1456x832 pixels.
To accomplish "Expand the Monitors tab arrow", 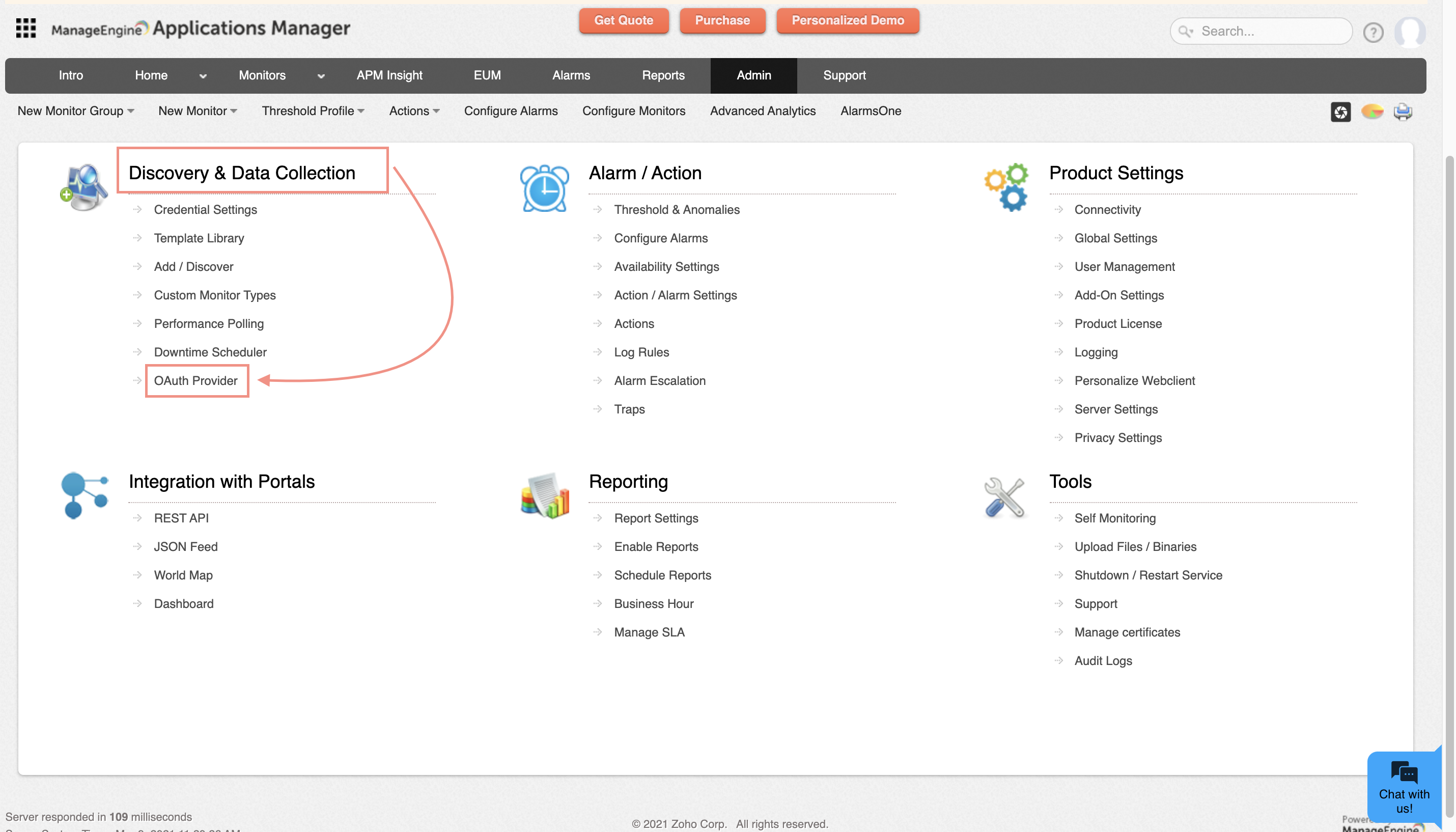I will 321,76.
